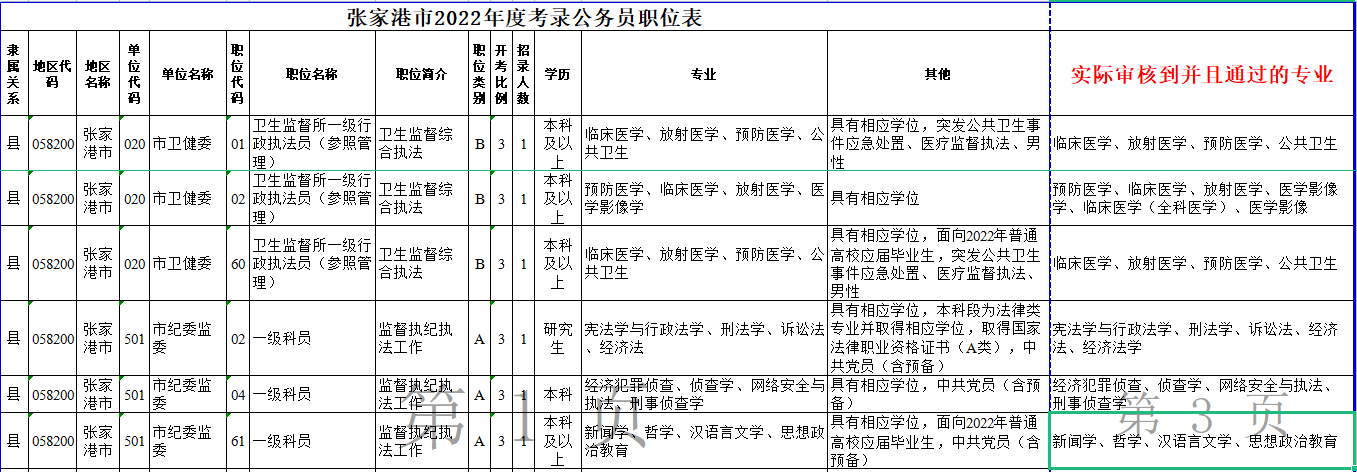Select the 其他 column header cell
Viewport: 1357px width, 472px height.
point(937,74)
